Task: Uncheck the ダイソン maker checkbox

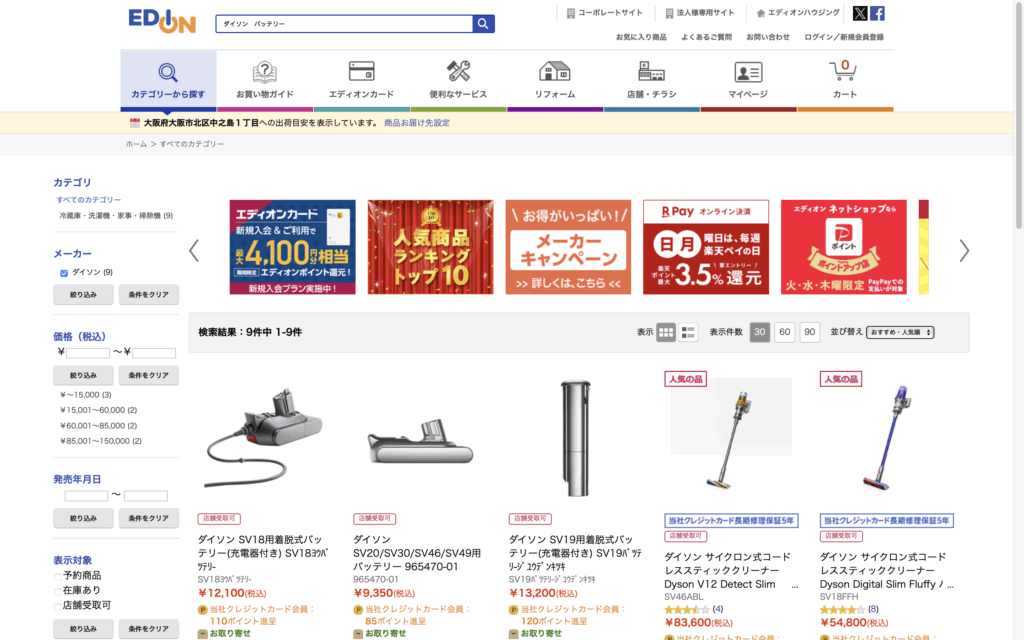Action: pyautogui.click(x=64, y=273)
